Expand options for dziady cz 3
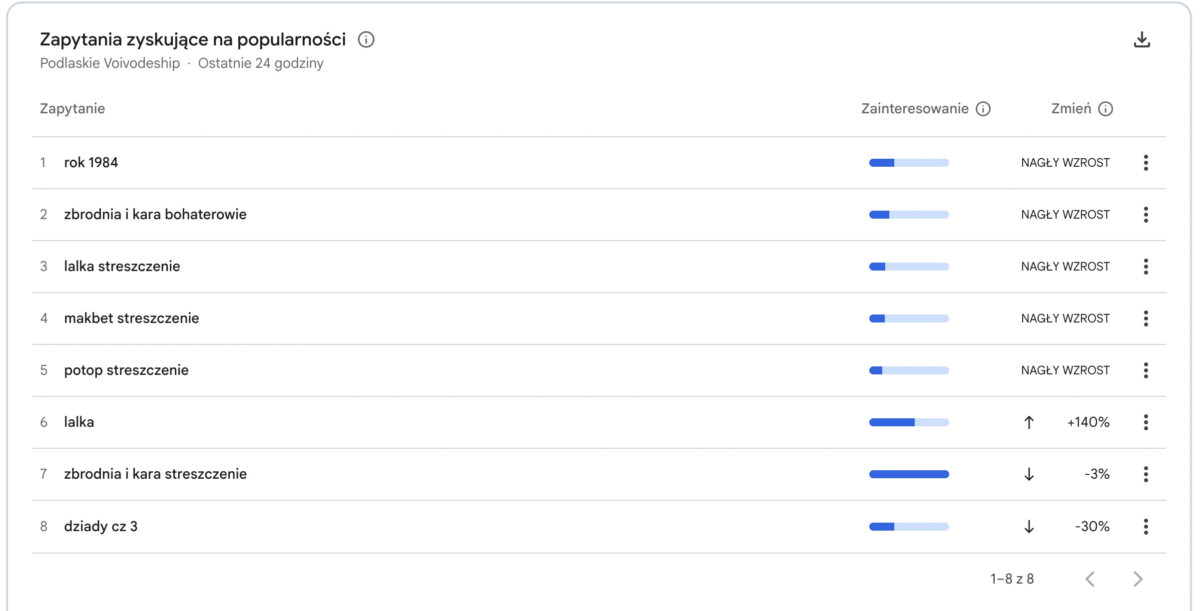Viewport: 1200px width, 611px height. coord(1146,527)
